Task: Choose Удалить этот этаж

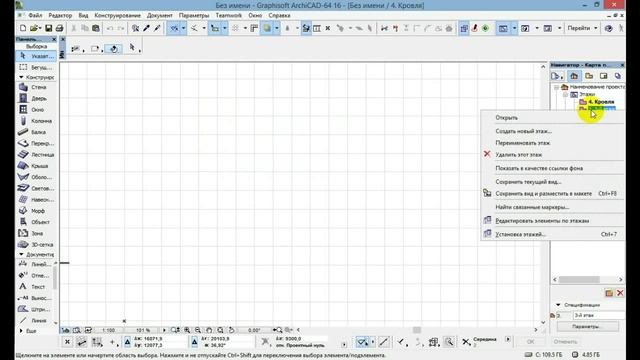Action: (553, 155)
